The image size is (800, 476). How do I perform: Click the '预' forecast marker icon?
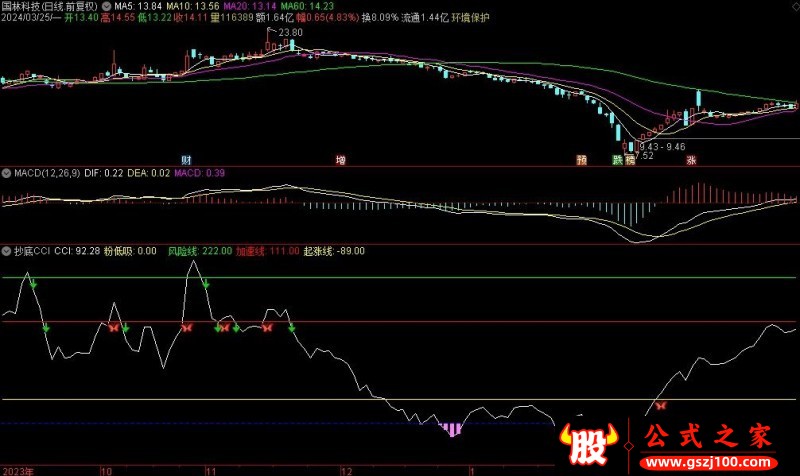581,160
